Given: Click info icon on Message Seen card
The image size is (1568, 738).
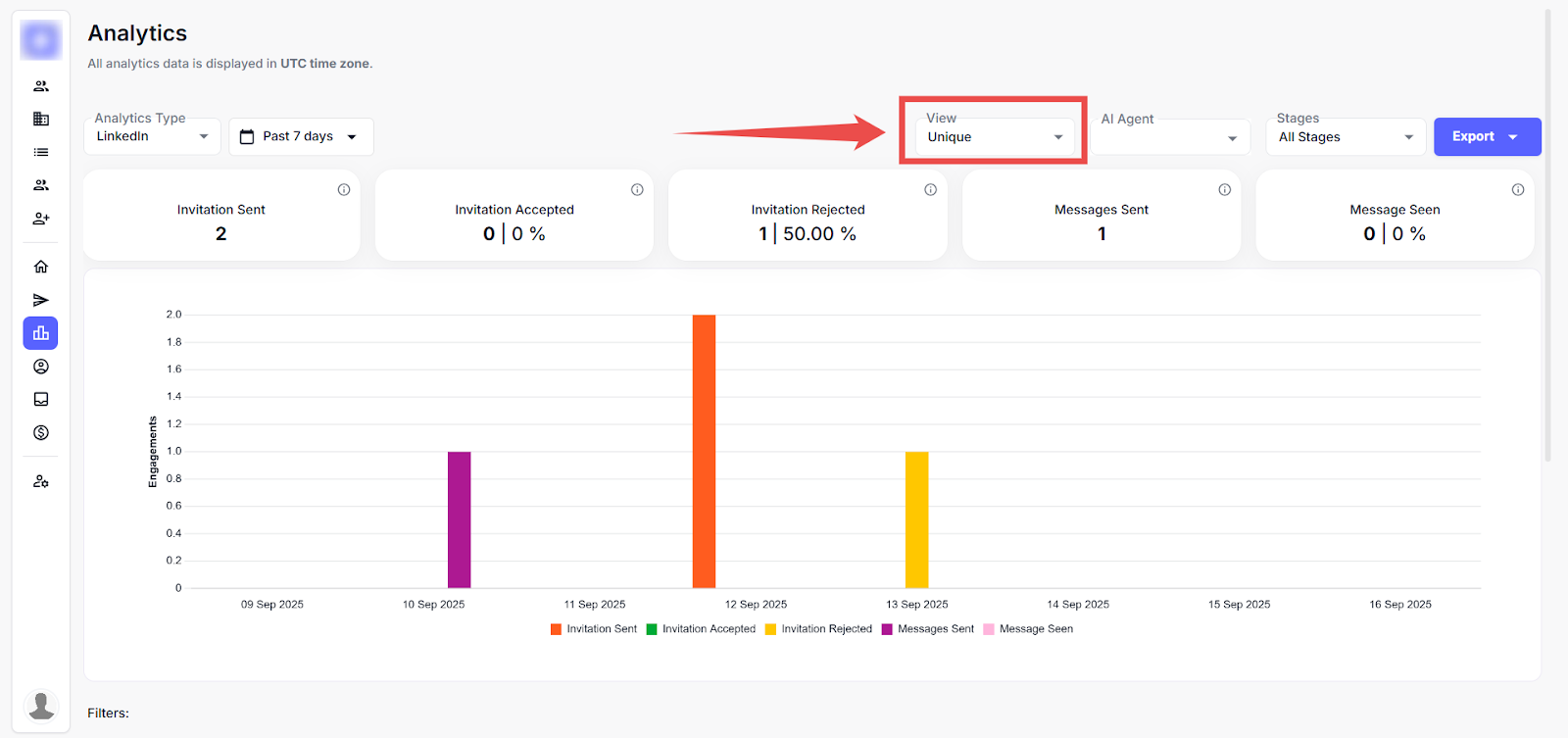Looking at the screenshot, I should pos(1518,190).
